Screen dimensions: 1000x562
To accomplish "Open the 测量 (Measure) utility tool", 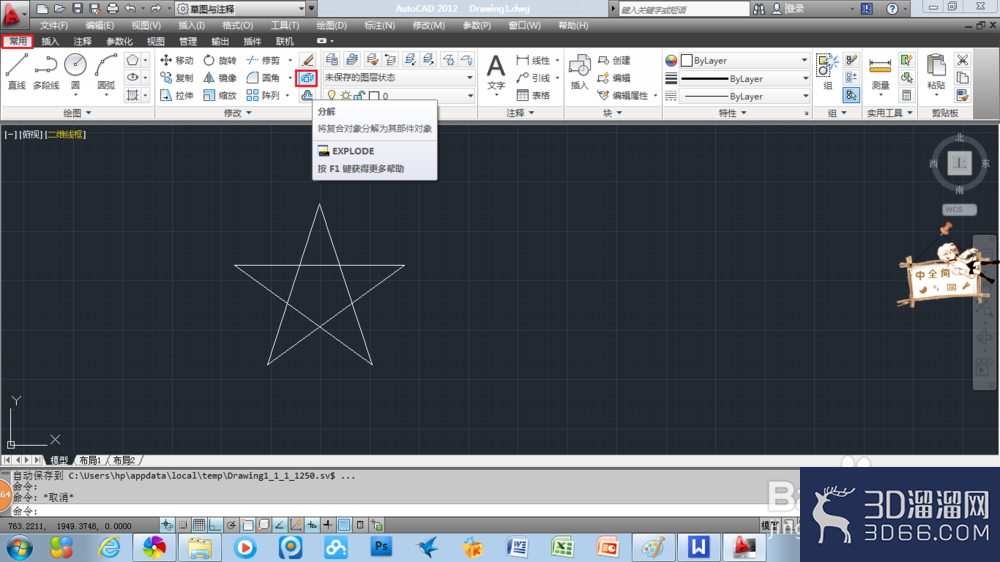I will click(x=880, y=73).
